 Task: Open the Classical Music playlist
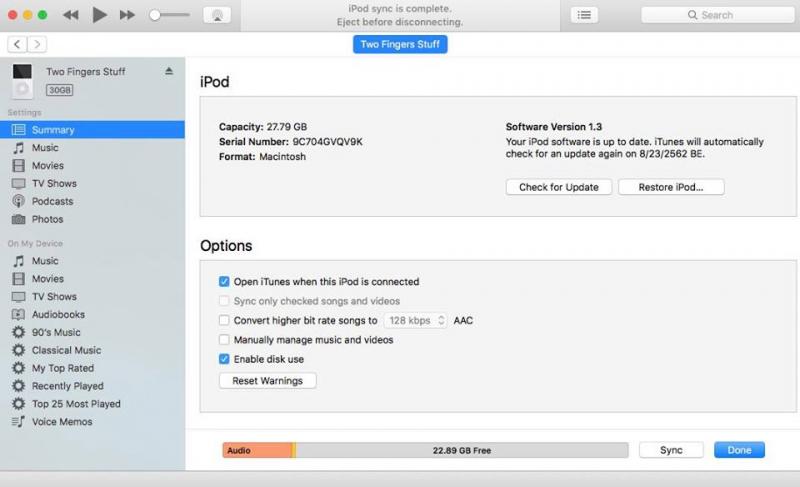click(92, 350)
